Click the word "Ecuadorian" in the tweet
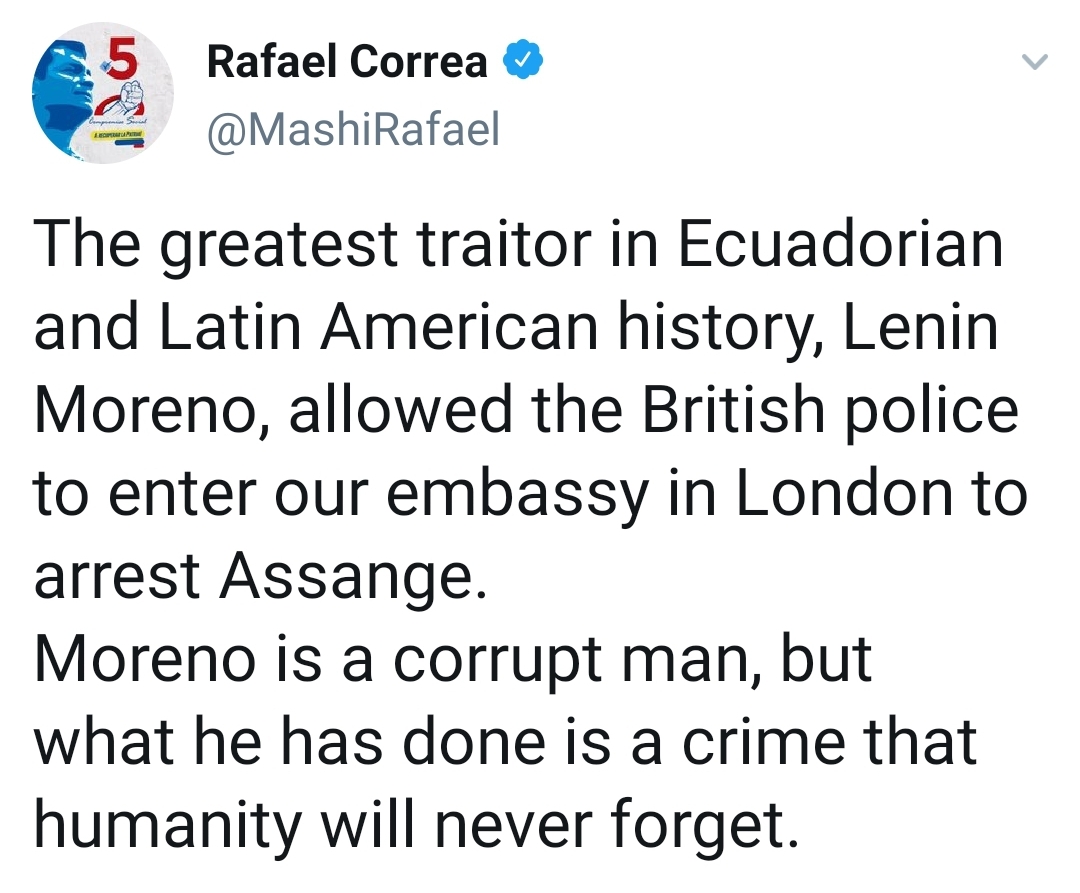Viewport: 1080px width, 893px height. [x=840, y=245]
